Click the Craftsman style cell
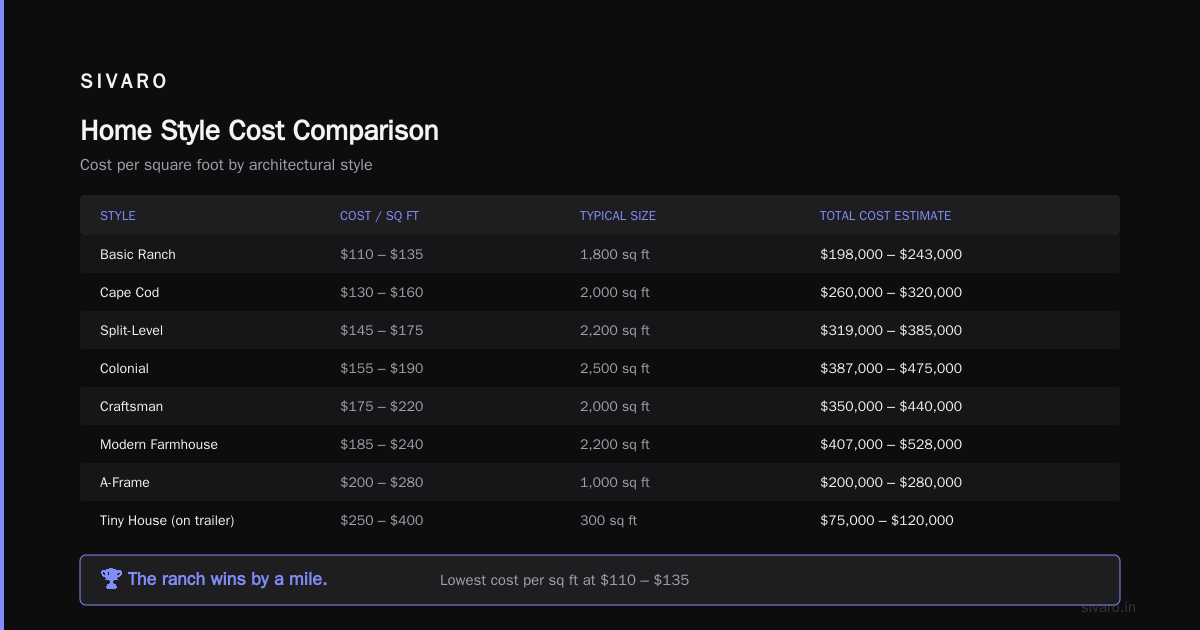Viewport: 1200px width, 630px height. 131,406
